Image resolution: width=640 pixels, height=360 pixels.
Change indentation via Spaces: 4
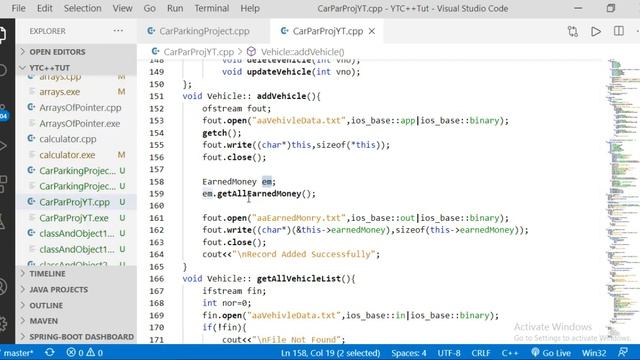(x=409, y=353)
